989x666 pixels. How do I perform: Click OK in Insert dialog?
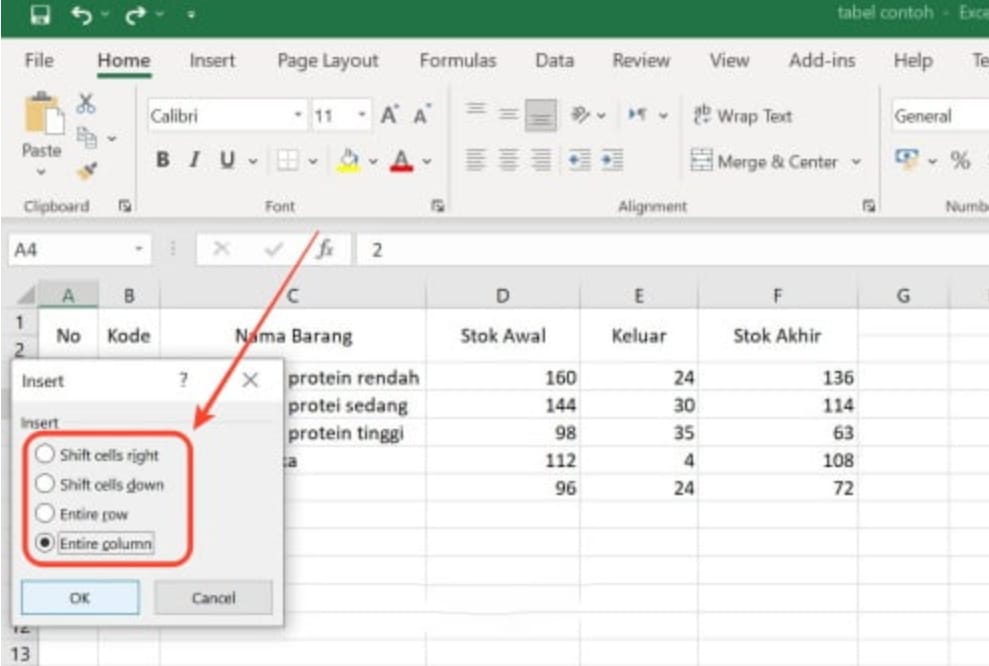point(80,598)
